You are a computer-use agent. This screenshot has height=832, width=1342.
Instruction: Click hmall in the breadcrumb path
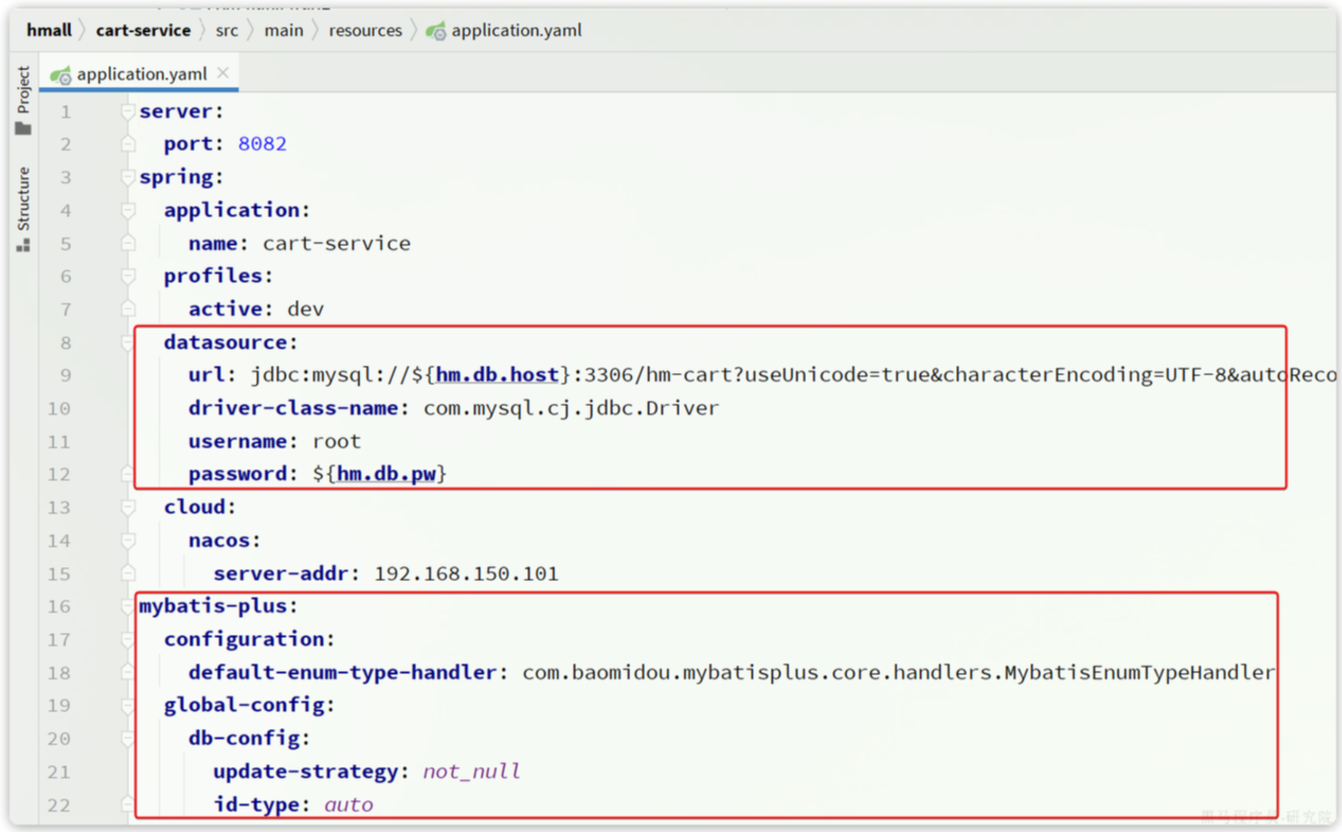[x=49, y=30]
